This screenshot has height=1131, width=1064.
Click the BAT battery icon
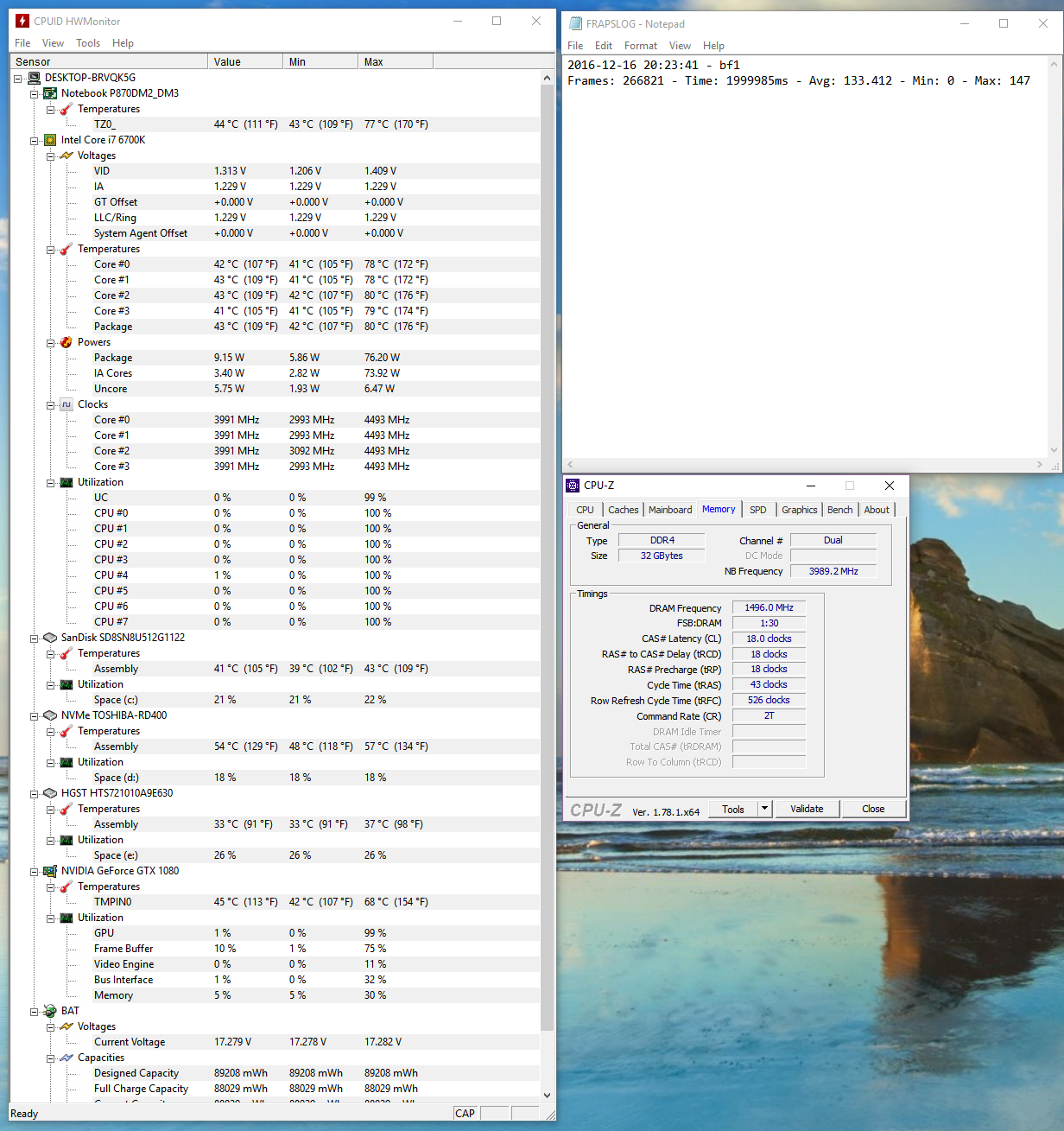[x=50, y=1011]
